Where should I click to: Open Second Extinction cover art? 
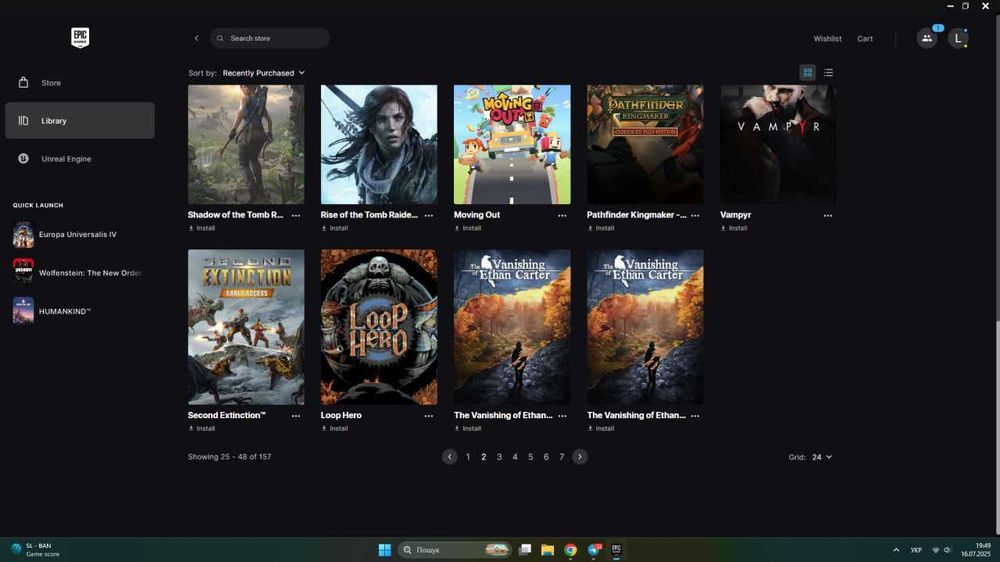point(246,327)
